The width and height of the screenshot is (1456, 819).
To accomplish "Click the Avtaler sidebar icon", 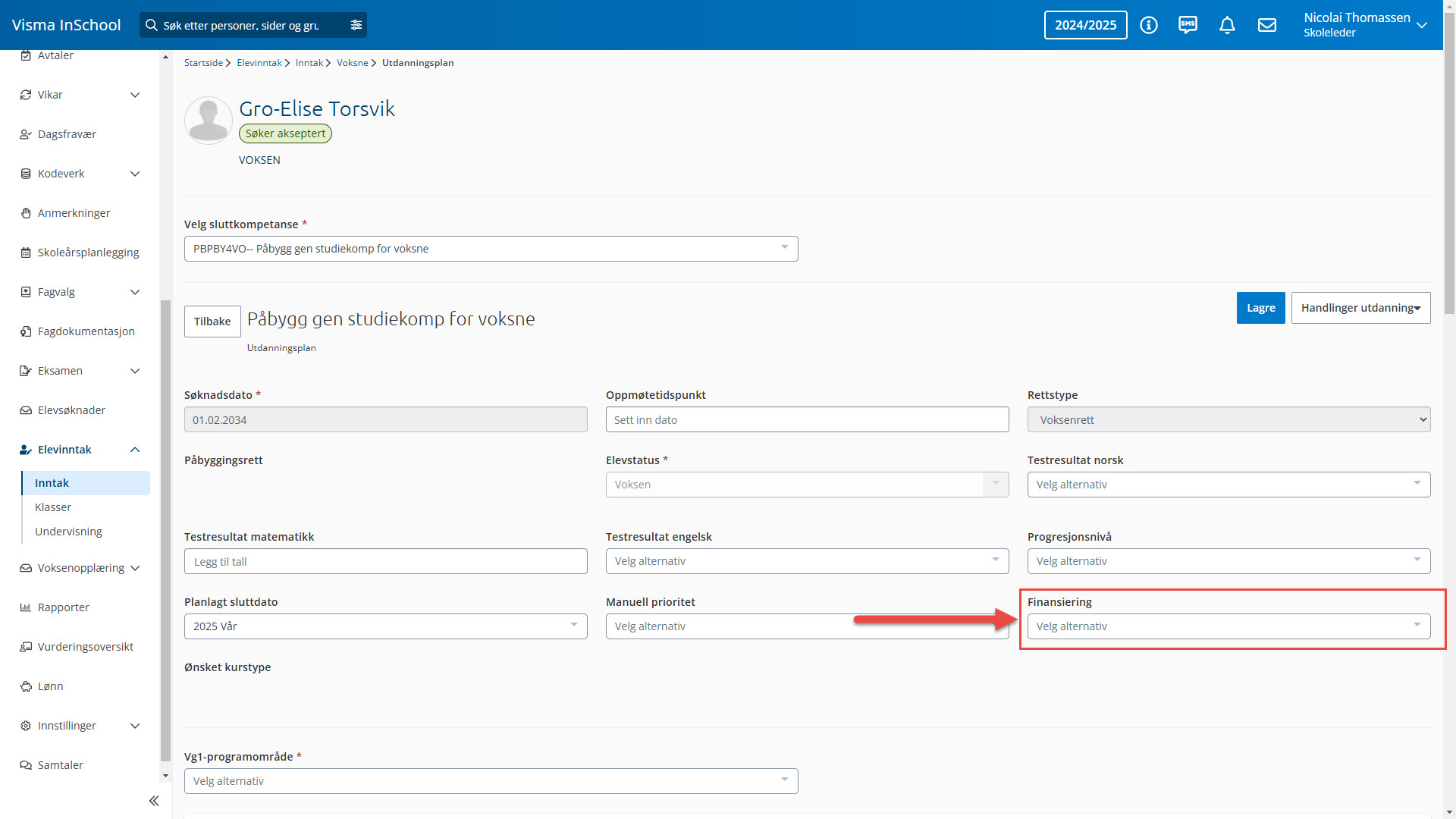I will pos(26,55).
